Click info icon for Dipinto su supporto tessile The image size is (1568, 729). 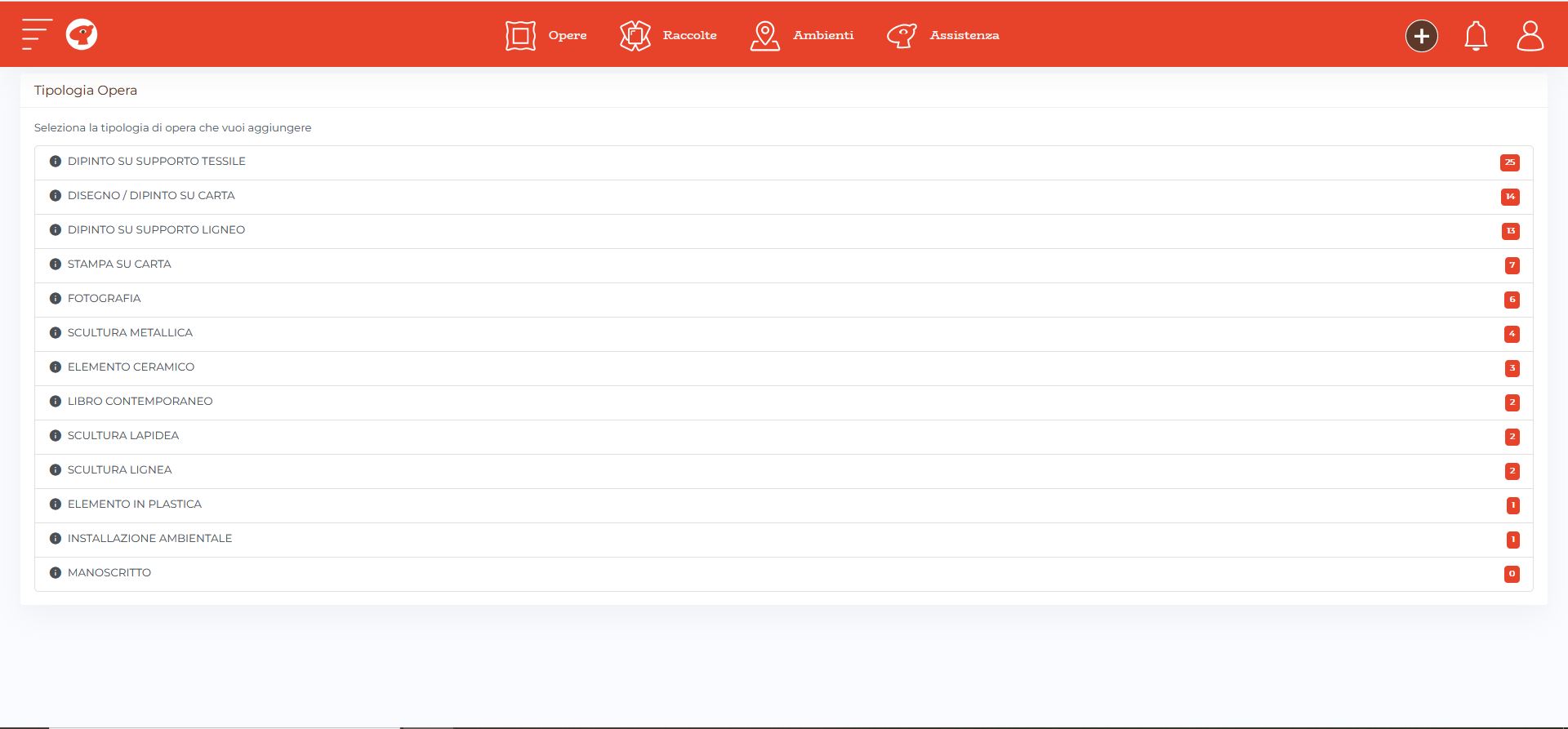tap(56, 162)
